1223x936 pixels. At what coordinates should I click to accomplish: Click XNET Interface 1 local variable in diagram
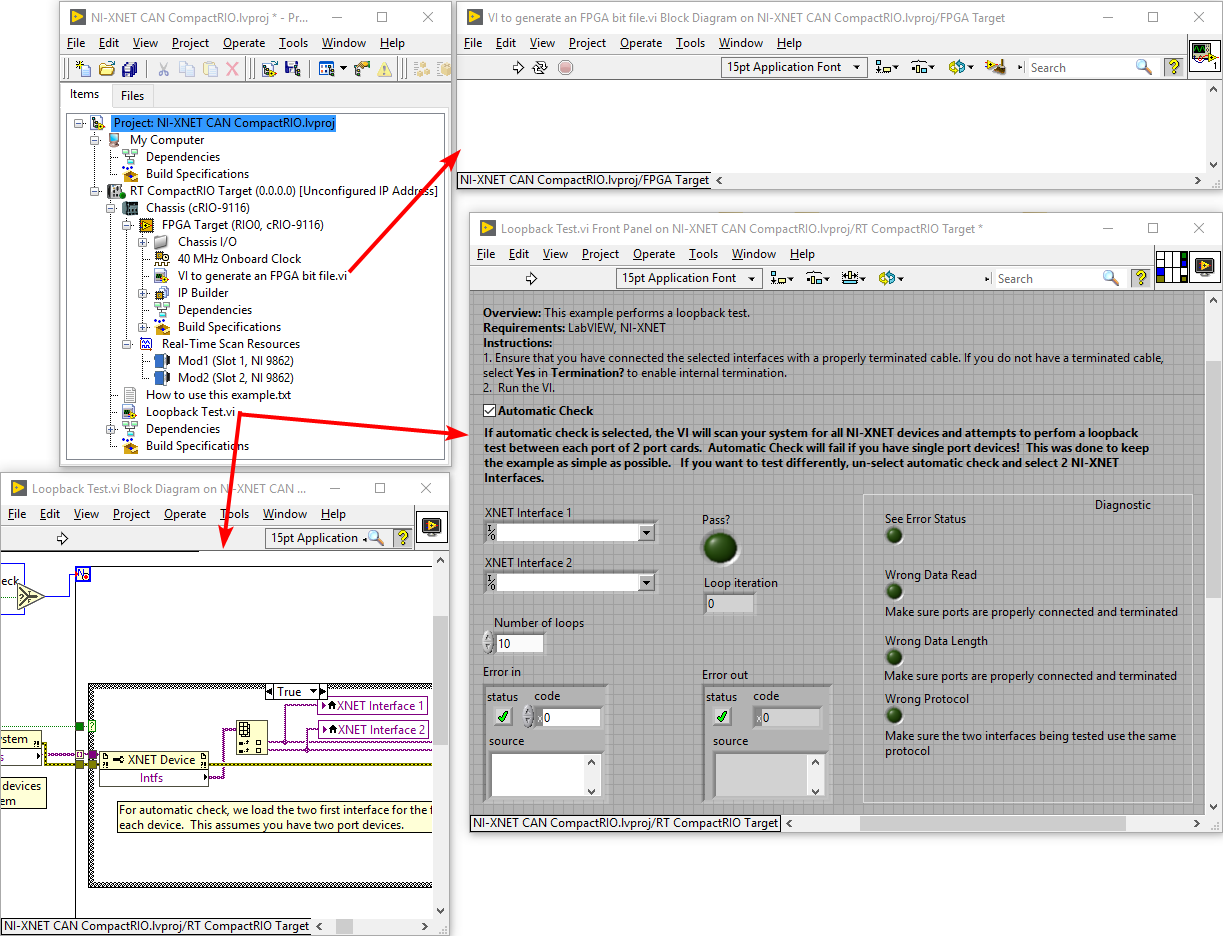point(374,706)
